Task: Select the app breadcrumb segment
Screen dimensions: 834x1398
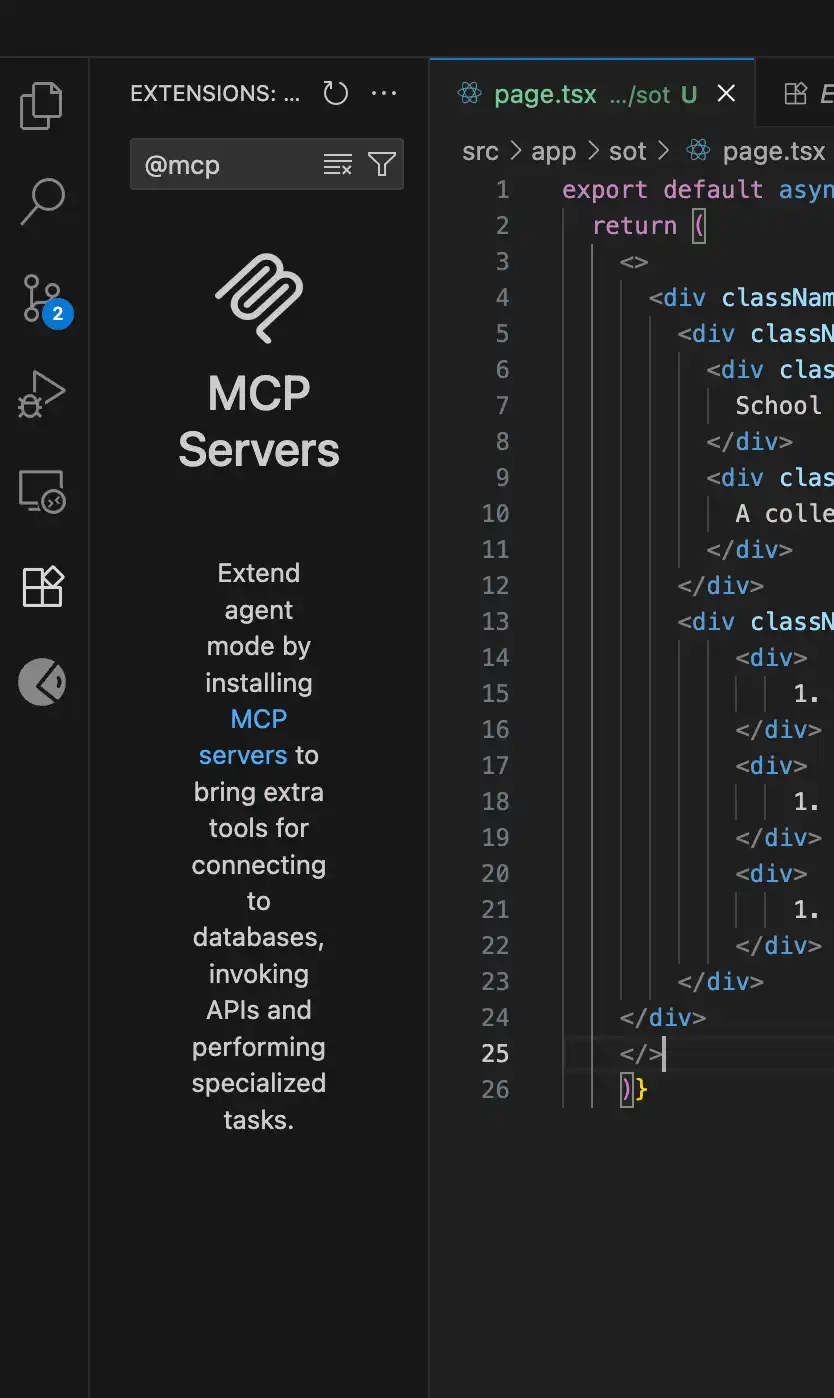Action: [x=554, y=152]
